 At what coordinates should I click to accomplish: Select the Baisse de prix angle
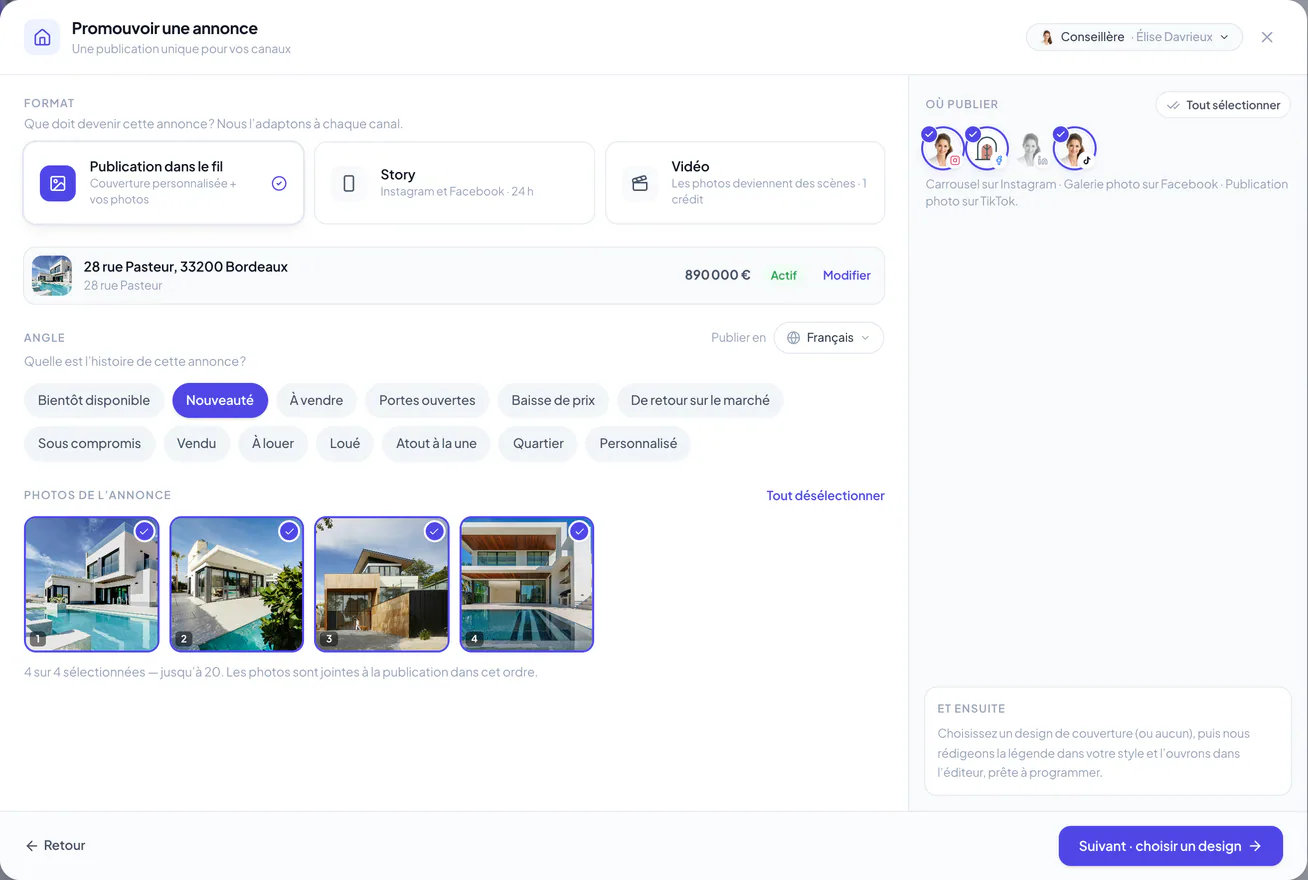(x=553, y=401)
